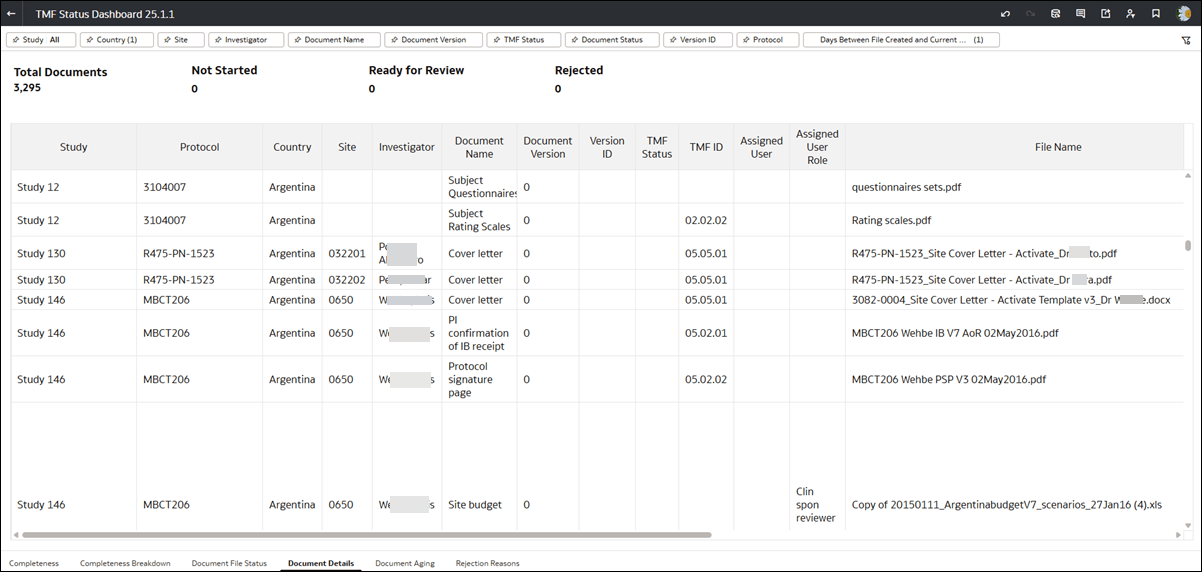
Task: Click the export/share icon in header
Action: tap(1105, 13)
